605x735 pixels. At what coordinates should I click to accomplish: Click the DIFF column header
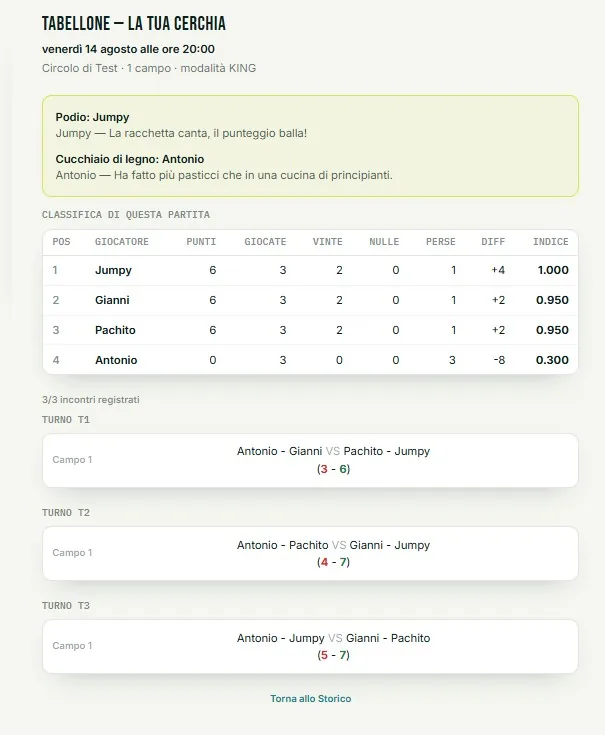[x=493, y=242]
